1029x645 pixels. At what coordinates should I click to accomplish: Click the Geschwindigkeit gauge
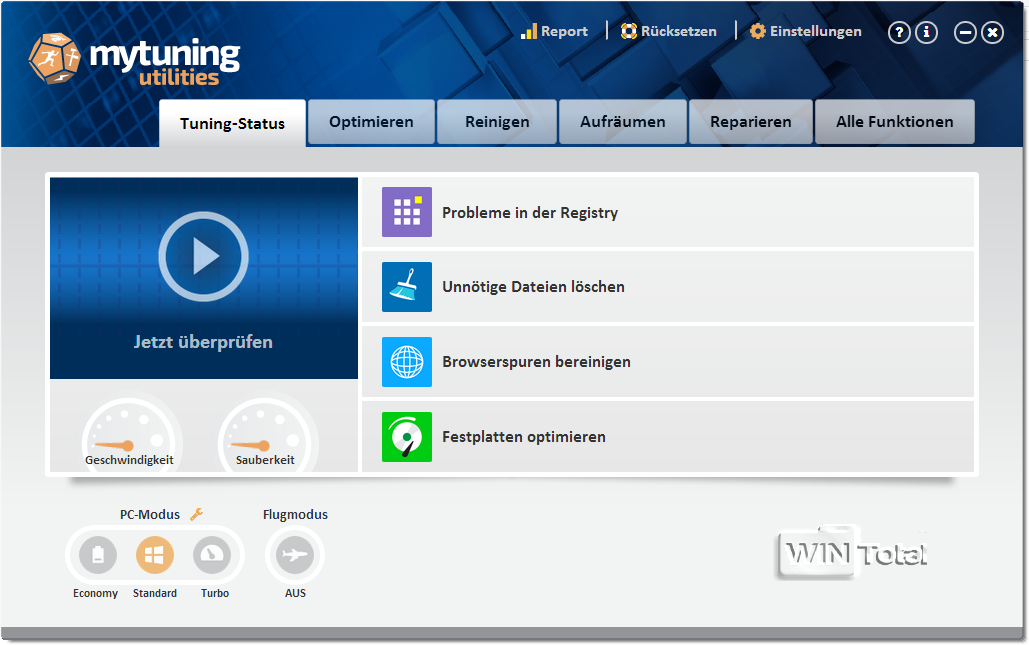[129, 433]
